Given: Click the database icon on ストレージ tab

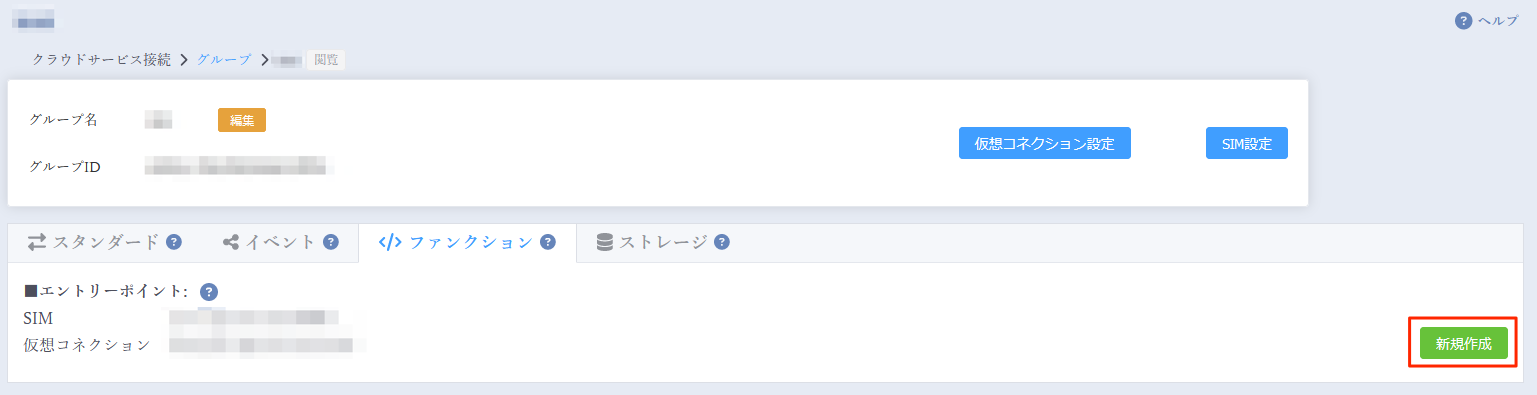Looking at the screenshot, I should click(604, 242).
